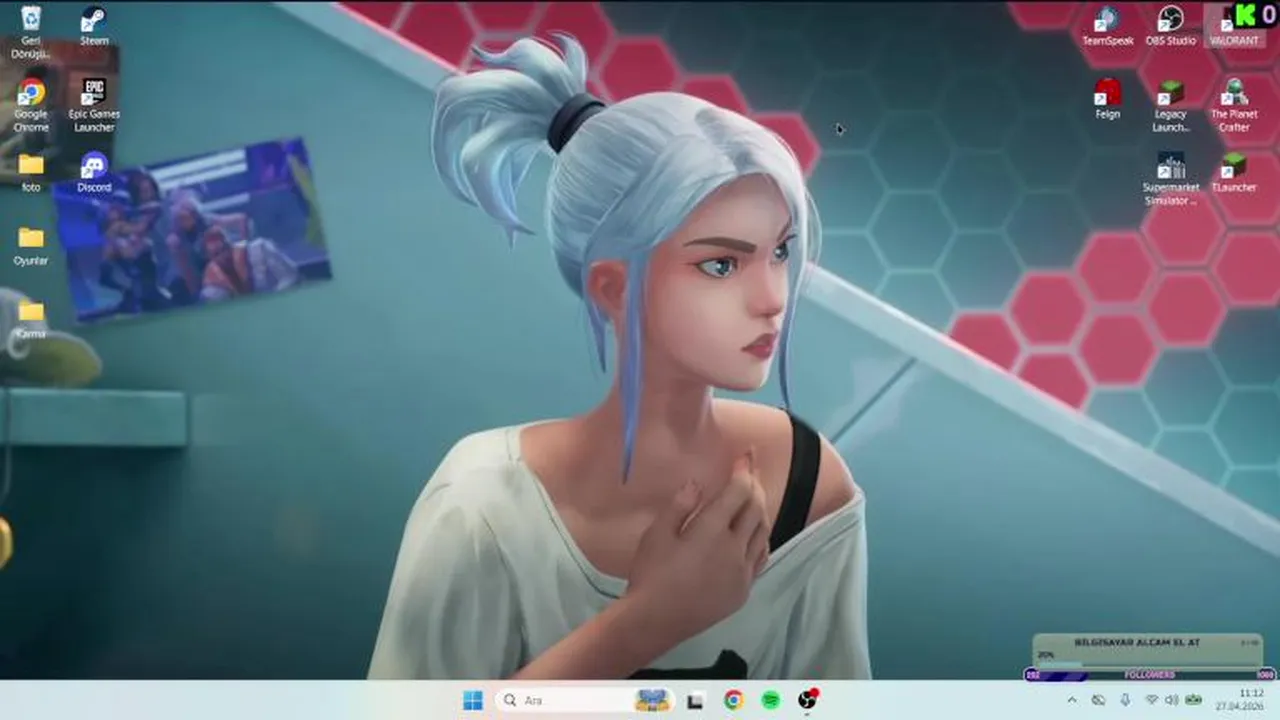Viewport: 1280px width, 720px height.
Task: Select the Legacy Launcher shortcut
Action: point(1170,105)
